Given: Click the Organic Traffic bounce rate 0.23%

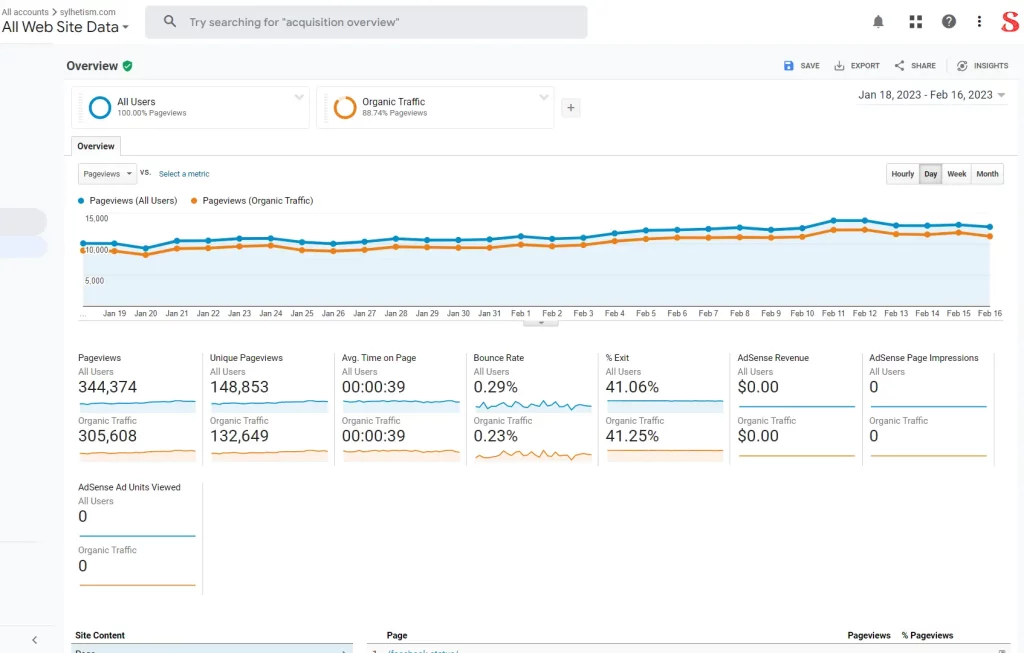Looking at the screenshot, I should point(496,436).
